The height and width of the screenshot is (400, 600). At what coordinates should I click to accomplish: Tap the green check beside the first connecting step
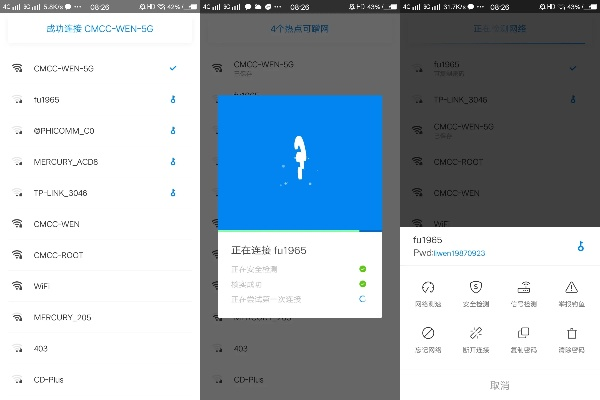(362, 269)
